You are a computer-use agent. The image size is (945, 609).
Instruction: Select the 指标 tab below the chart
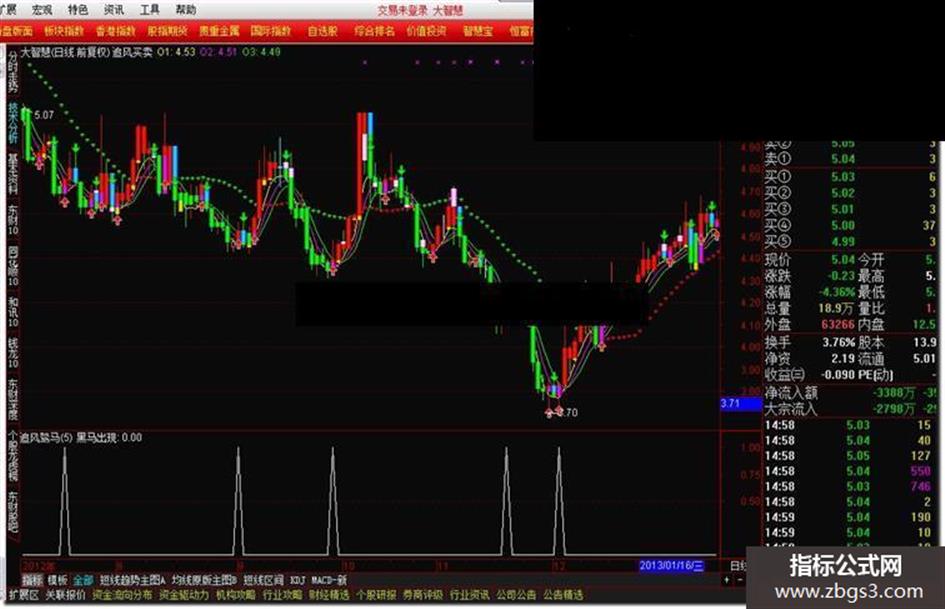pos(32,580)
